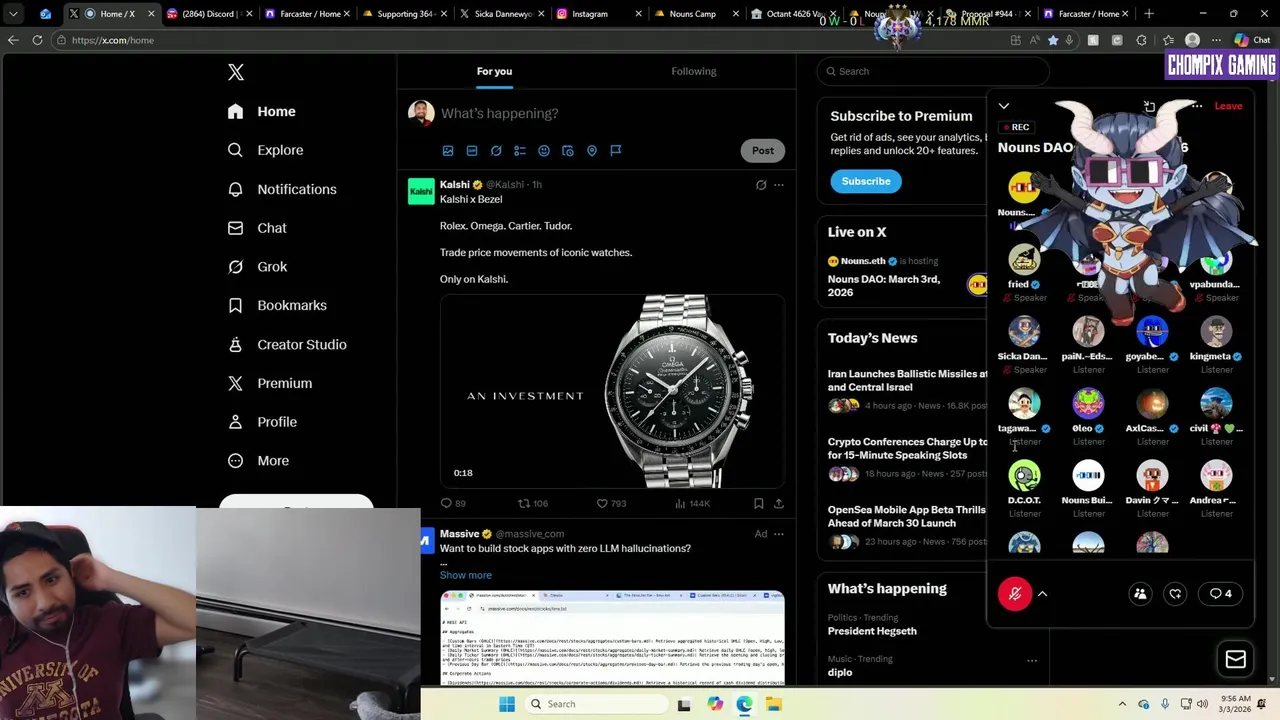Screen dimensions: 1280x720
Task: Open Creator Studio from the sidebar
Action: 287,344
